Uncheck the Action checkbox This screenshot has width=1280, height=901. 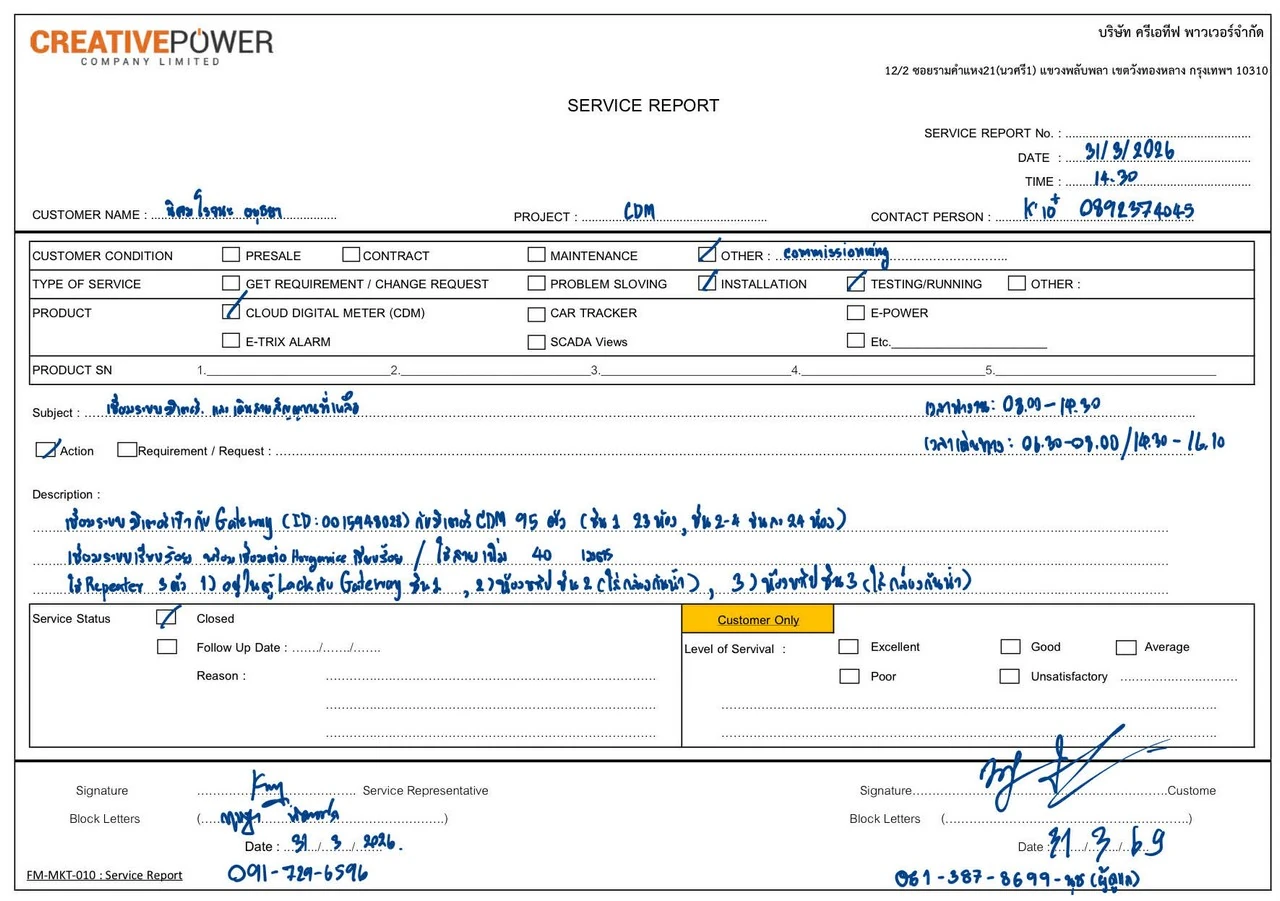pos(45,450)
